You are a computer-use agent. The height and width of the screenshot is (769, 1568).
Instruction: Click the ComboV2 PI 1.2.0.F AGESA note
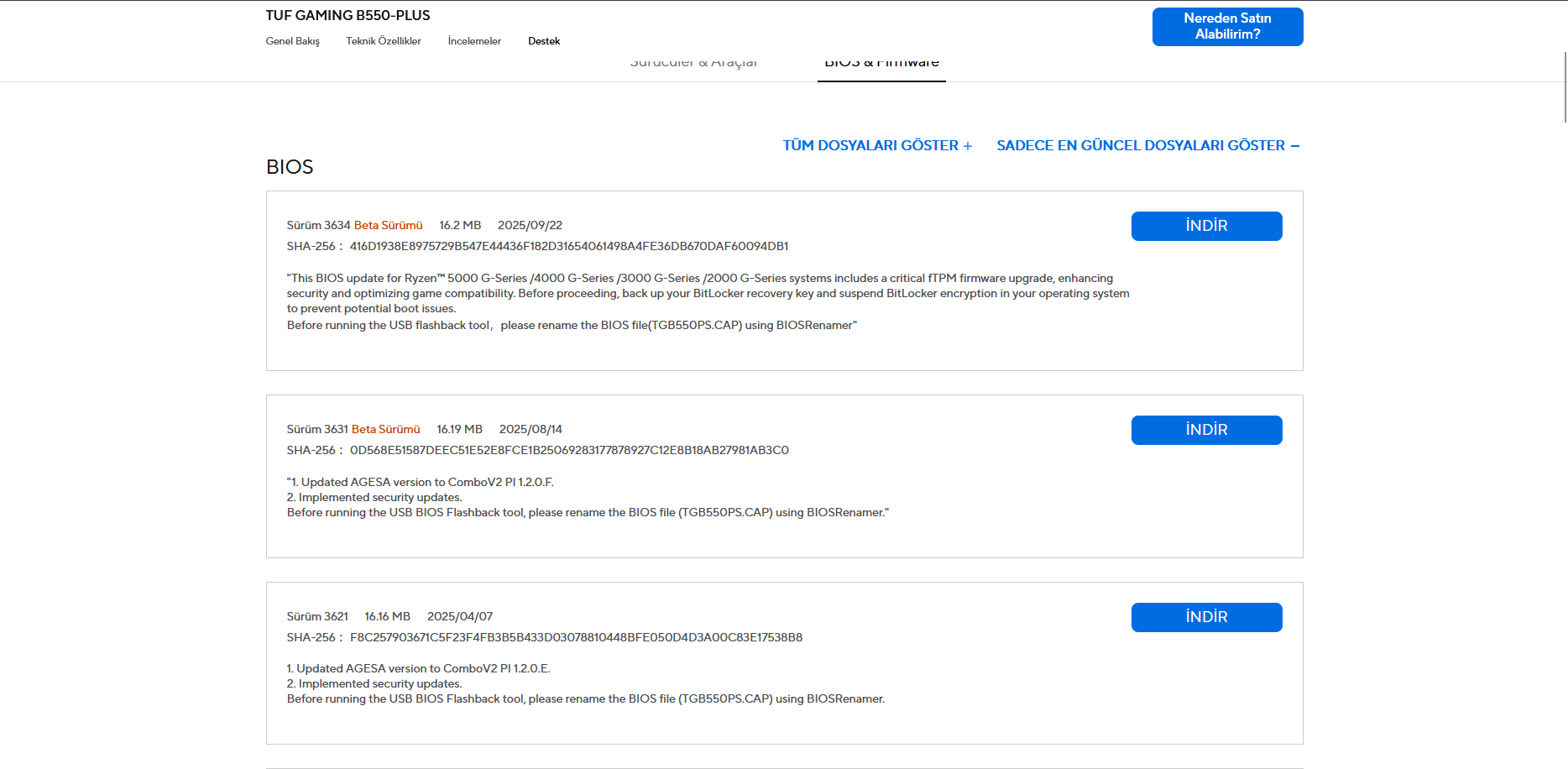coord(421,482)
